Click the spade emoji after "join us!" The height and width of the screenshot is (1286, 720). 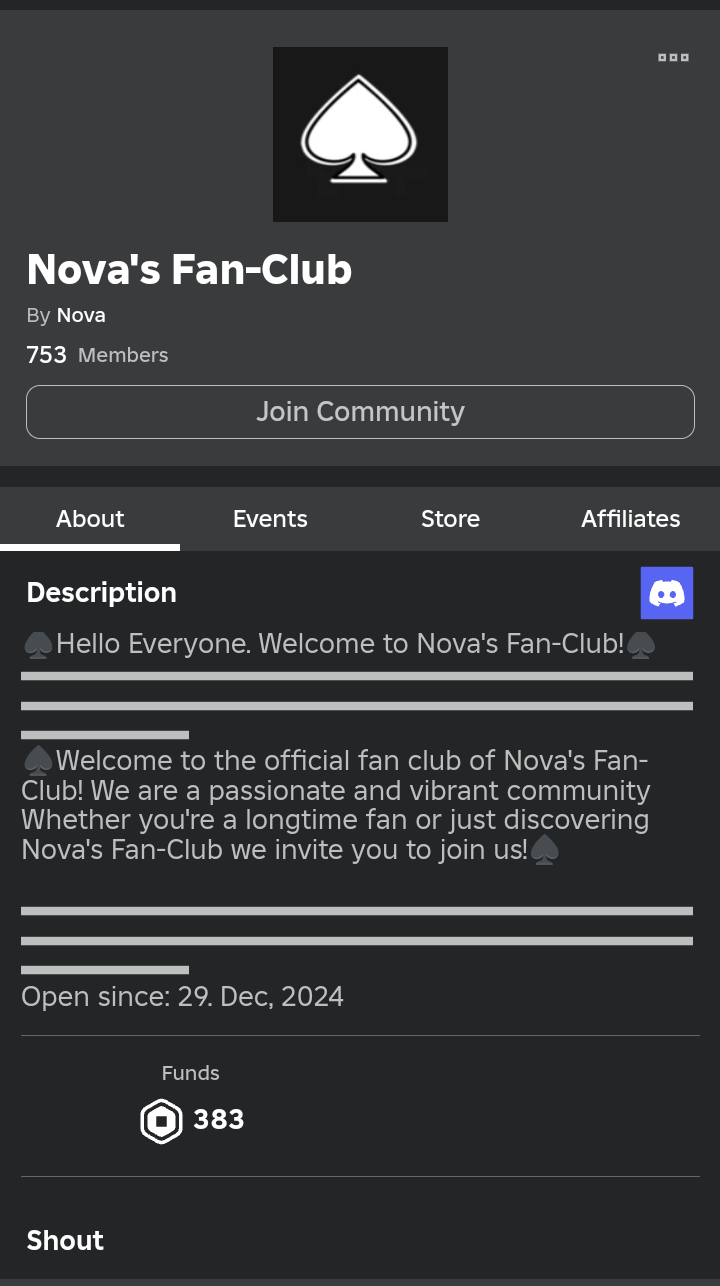click(544, 851)
